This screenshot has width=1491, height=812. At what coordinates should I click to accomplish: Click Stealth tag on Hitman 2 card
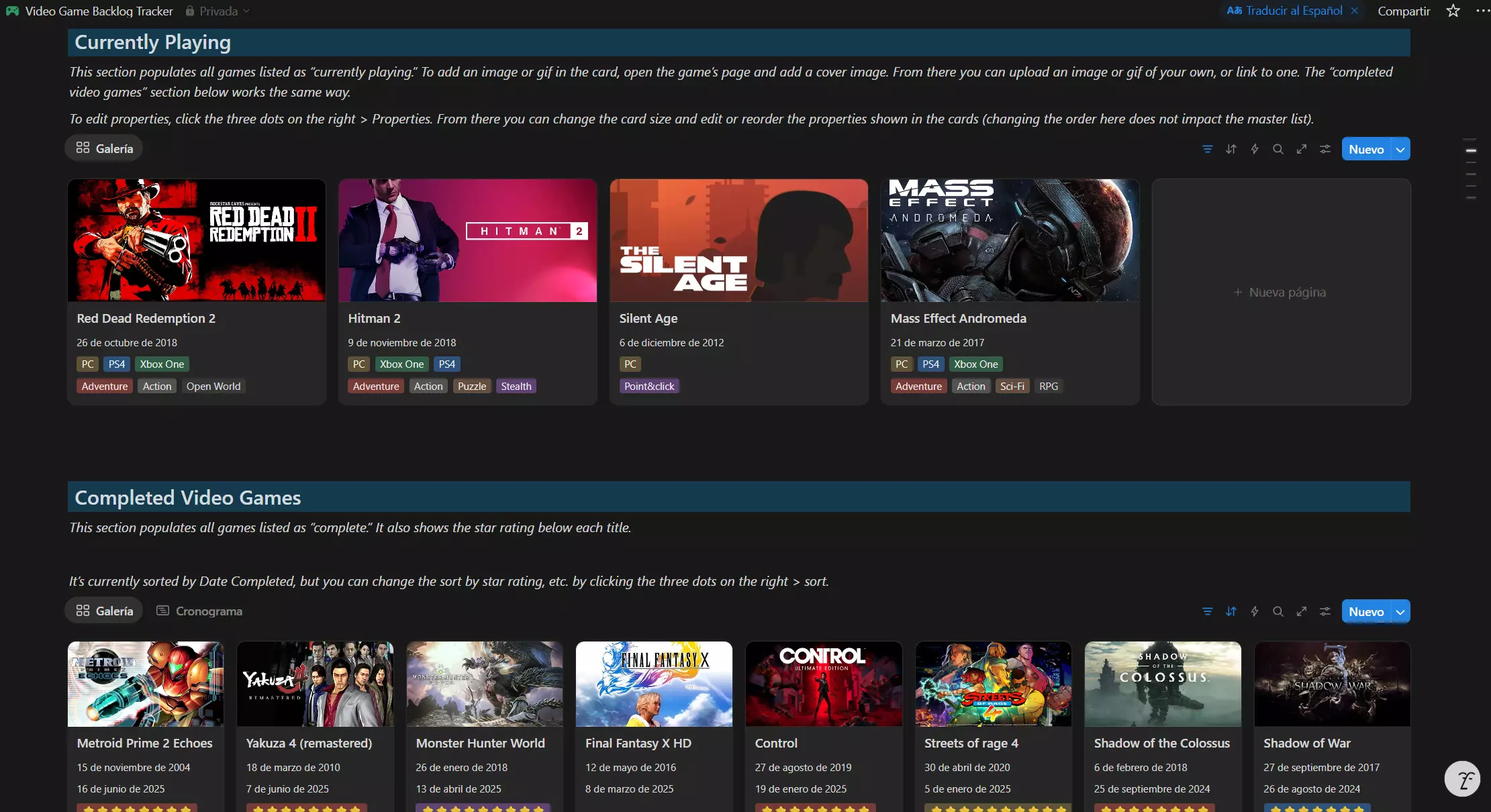[x=516, y=386]
